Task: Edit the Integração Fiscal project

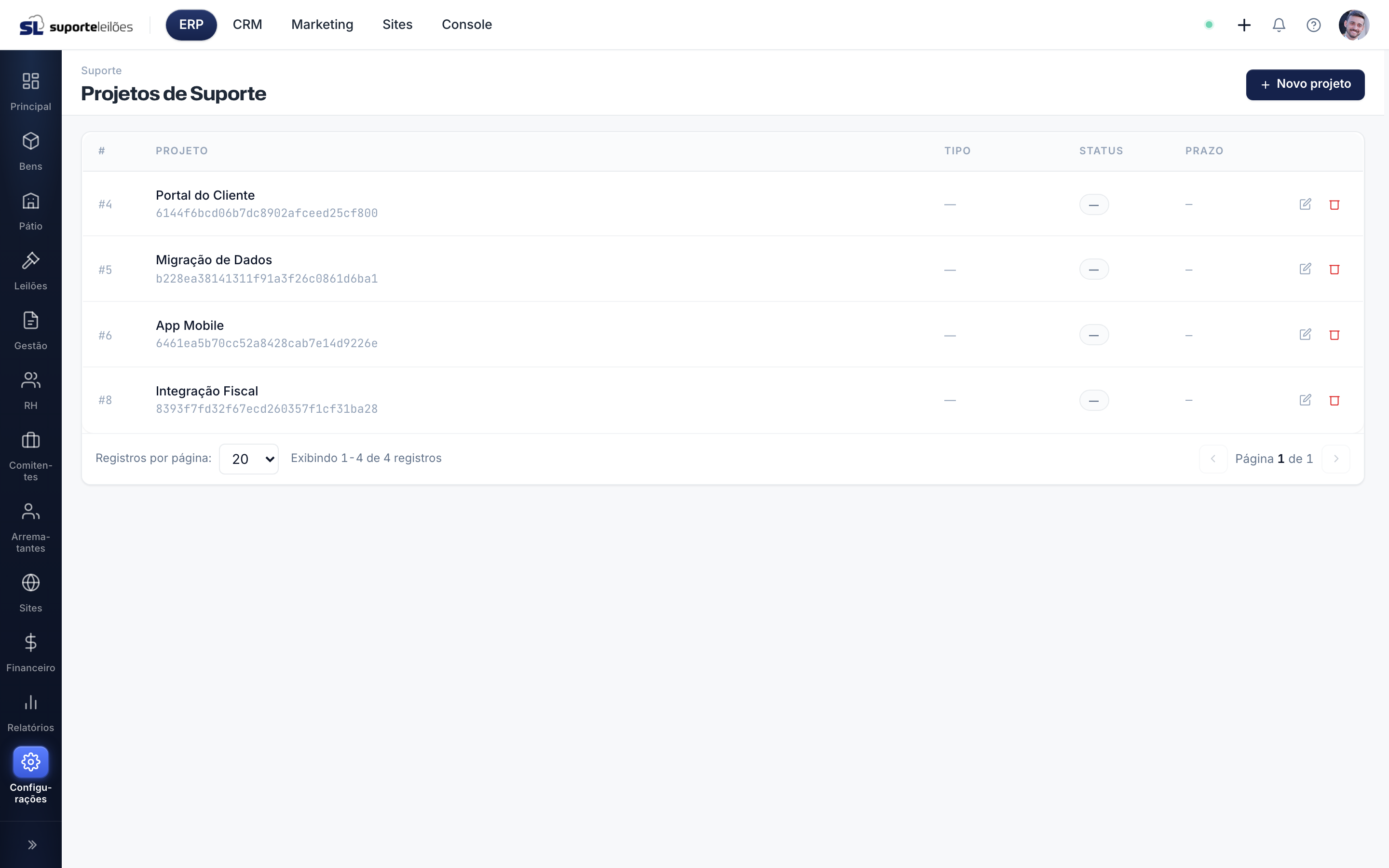Action: (x=1305, y=400)
